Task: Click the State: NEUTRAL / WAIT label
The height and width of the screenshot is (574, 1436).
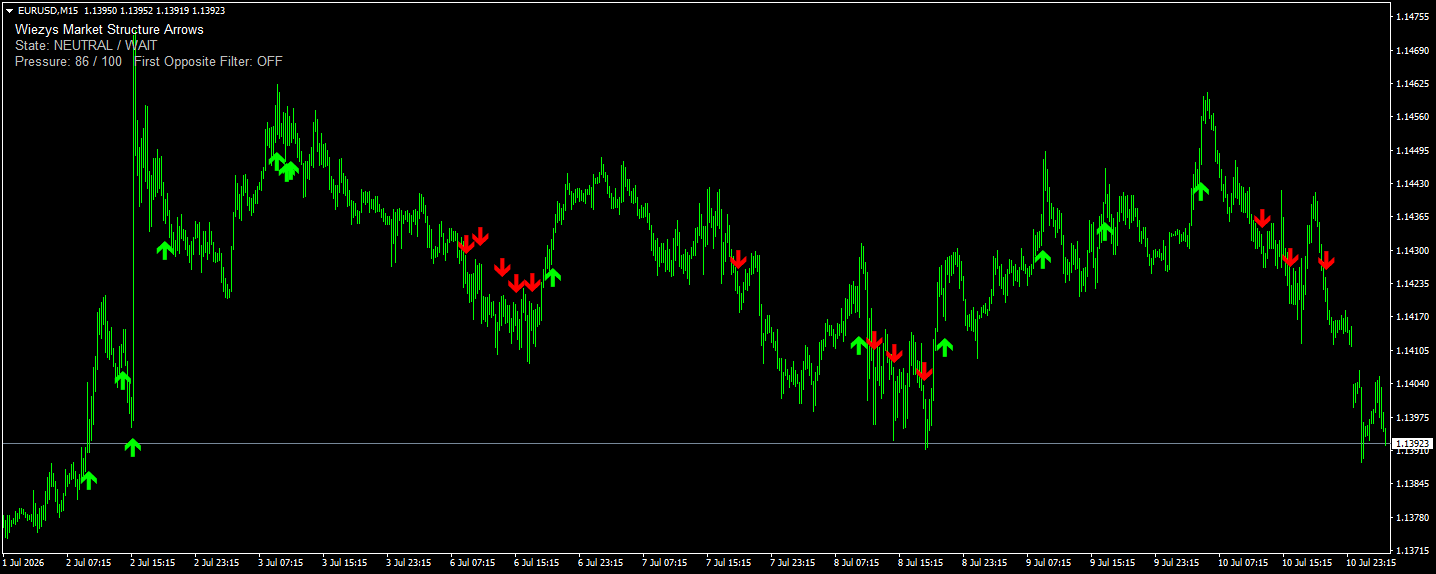Action: click(86, 45)
